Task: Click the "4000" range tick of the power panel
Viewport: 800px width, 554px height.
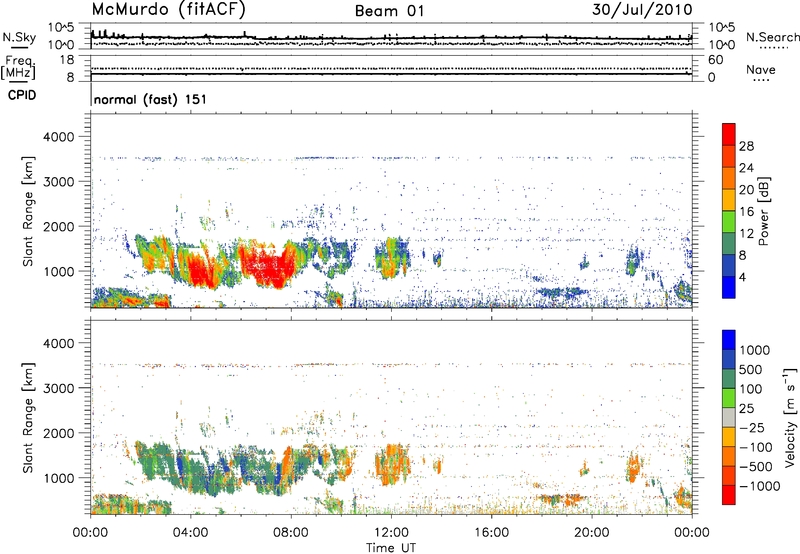Action: click(58, 137)
